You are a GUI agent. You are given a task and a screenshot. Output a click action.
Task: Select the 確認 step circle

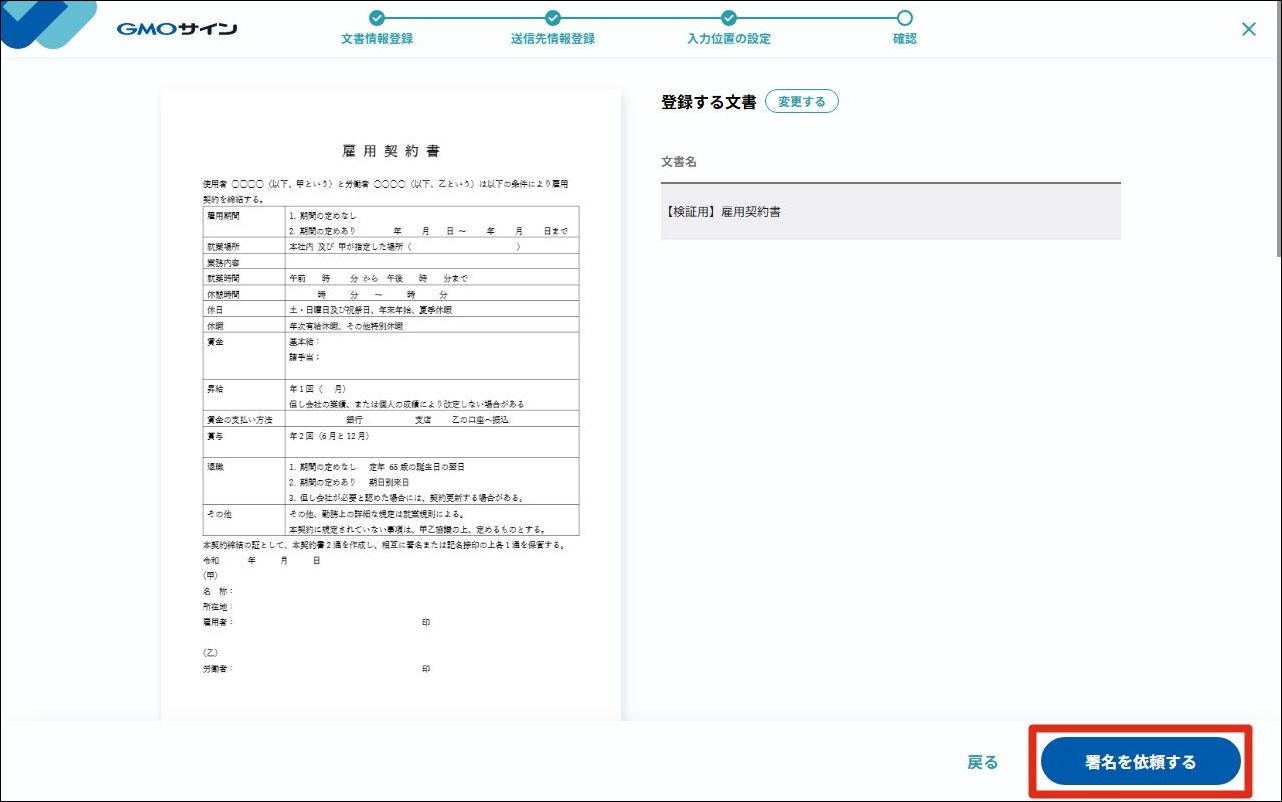(905, 17)
